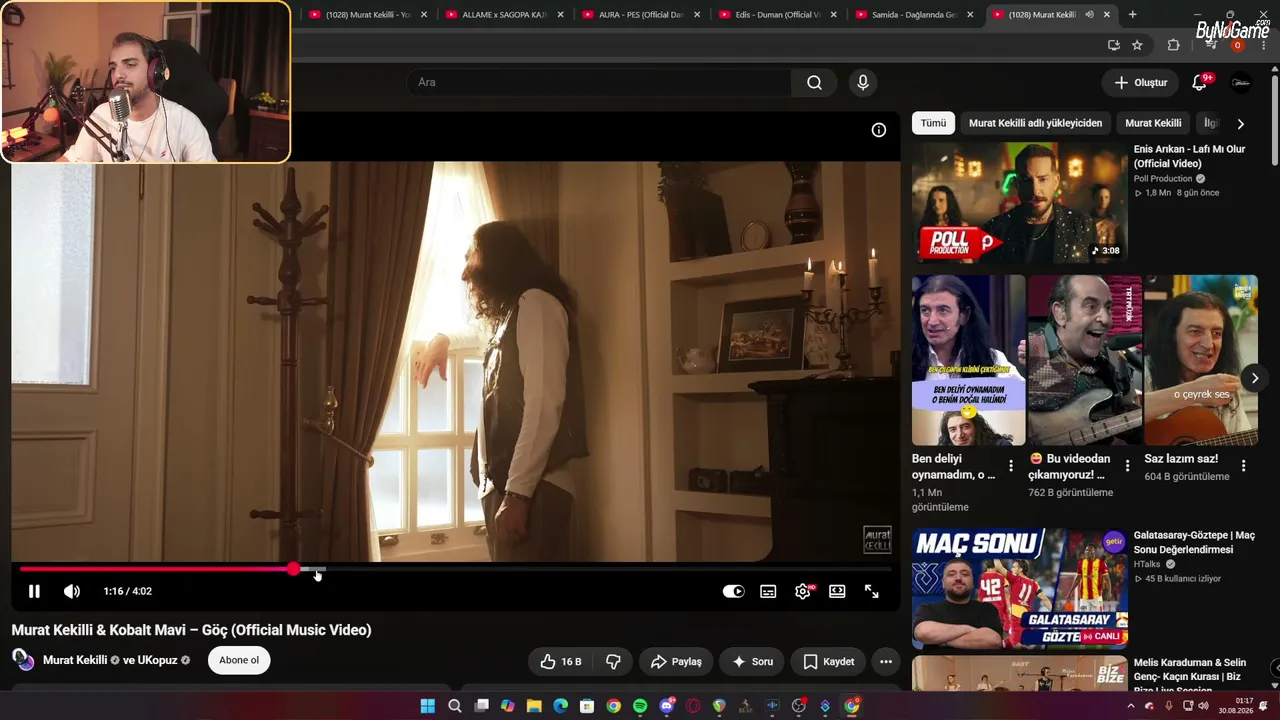Open Discord from the taskbar
Screen dimensions: 1280x720
pos(667,706)
